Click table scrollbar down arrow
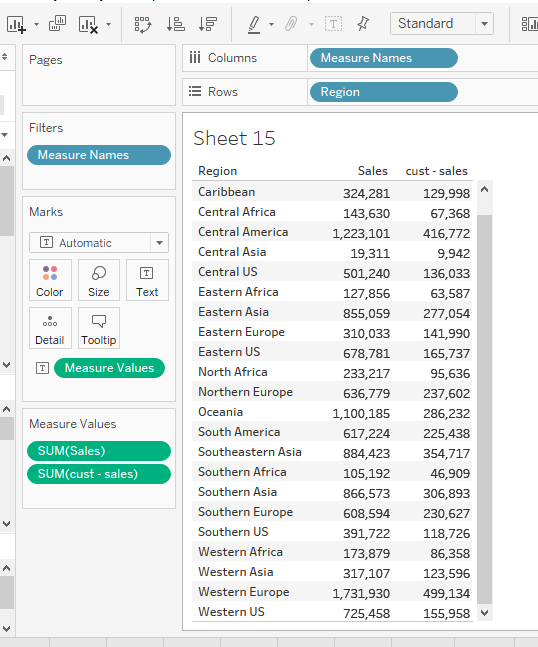 tap(485, 613)
